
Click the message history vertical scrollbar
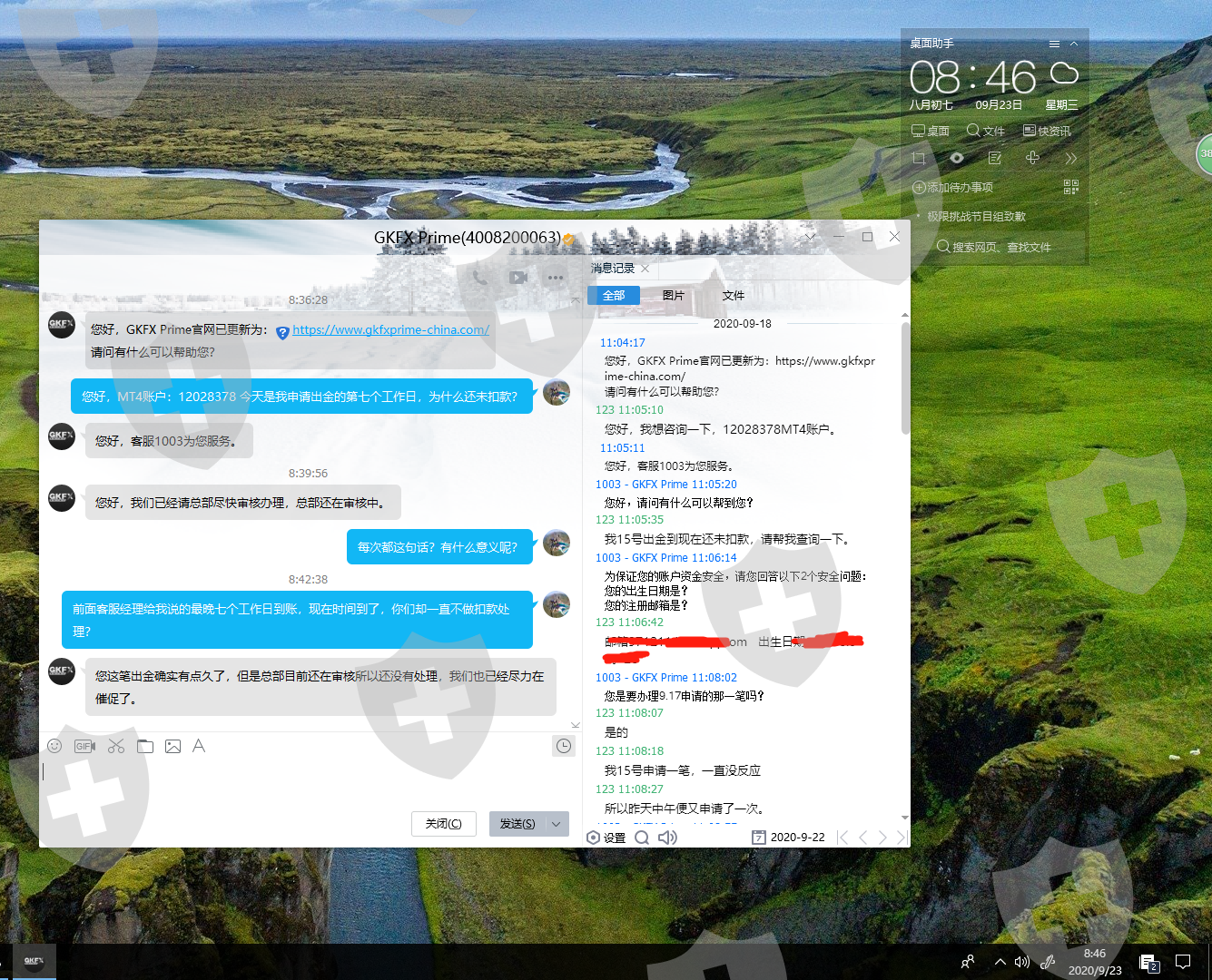[x=905, y=381]
